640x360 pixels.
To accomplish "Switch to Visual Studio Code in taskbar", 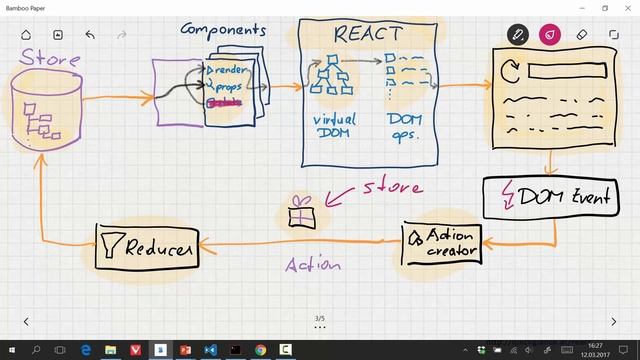I will click(x=211, y=350).
